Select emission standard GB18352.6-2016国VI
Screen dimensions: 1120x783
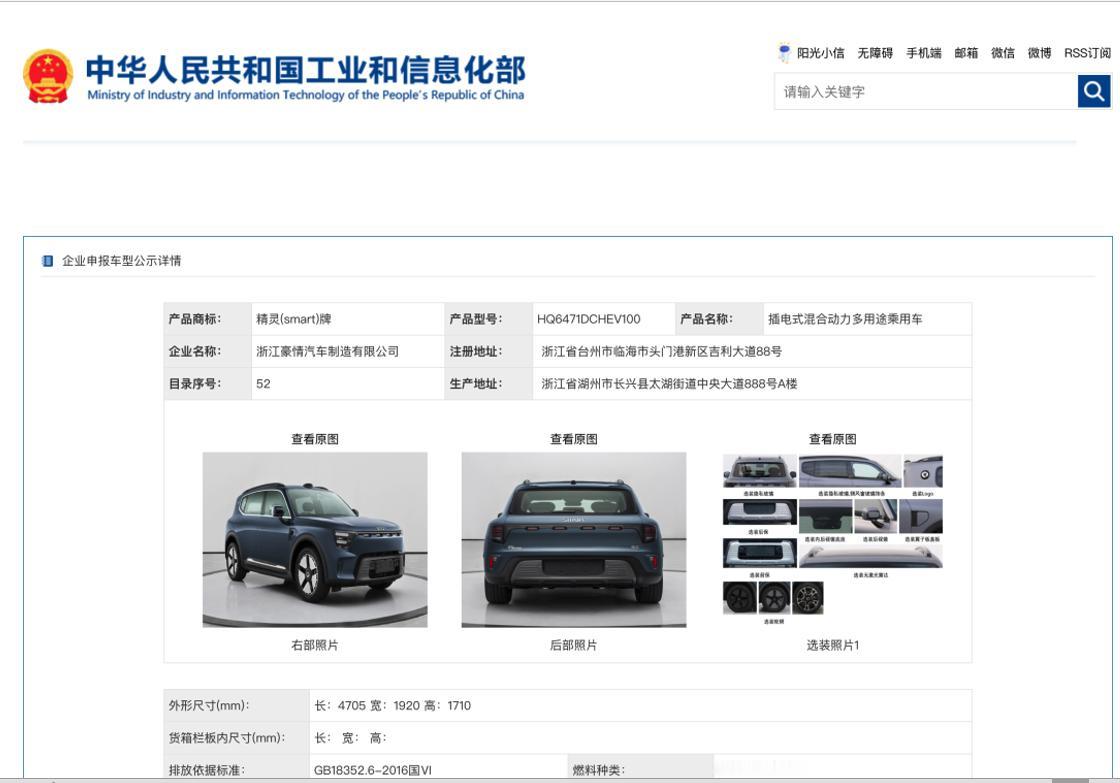click(373, 770)
